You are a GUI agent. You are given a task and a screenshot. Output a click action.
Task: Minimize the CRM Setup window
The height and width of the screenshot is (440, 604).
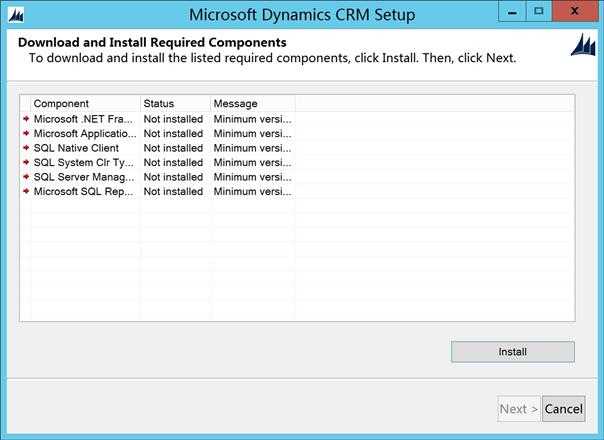(x=512, y=12)
